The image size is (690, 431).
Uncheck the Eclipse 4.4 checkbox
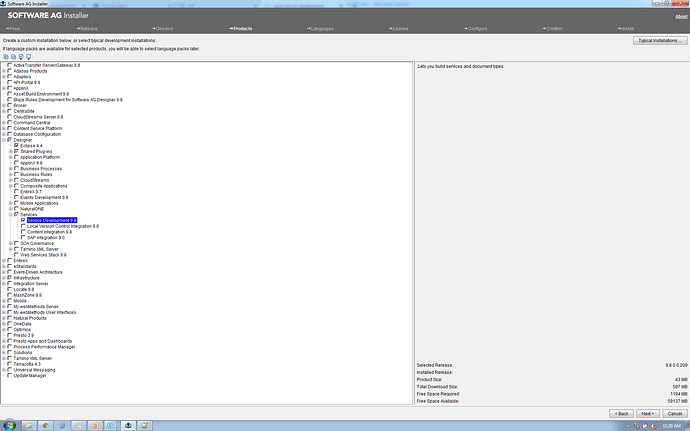click(16, 146)
